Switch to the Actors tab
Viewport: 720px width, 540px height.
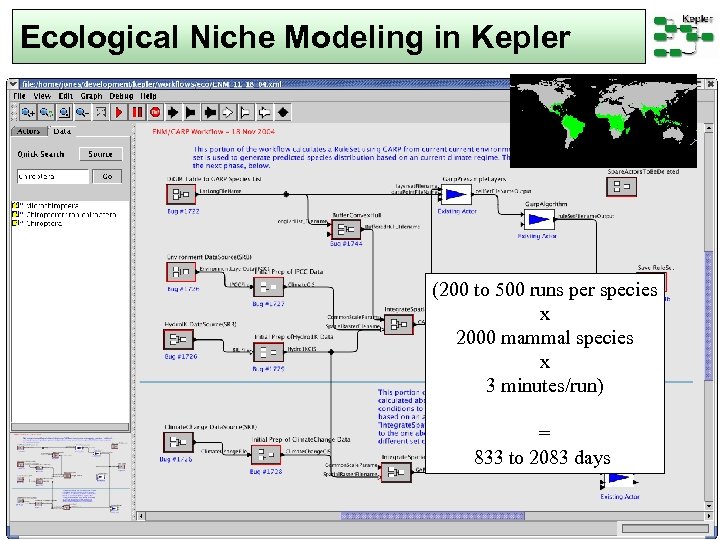click(28, 131)
